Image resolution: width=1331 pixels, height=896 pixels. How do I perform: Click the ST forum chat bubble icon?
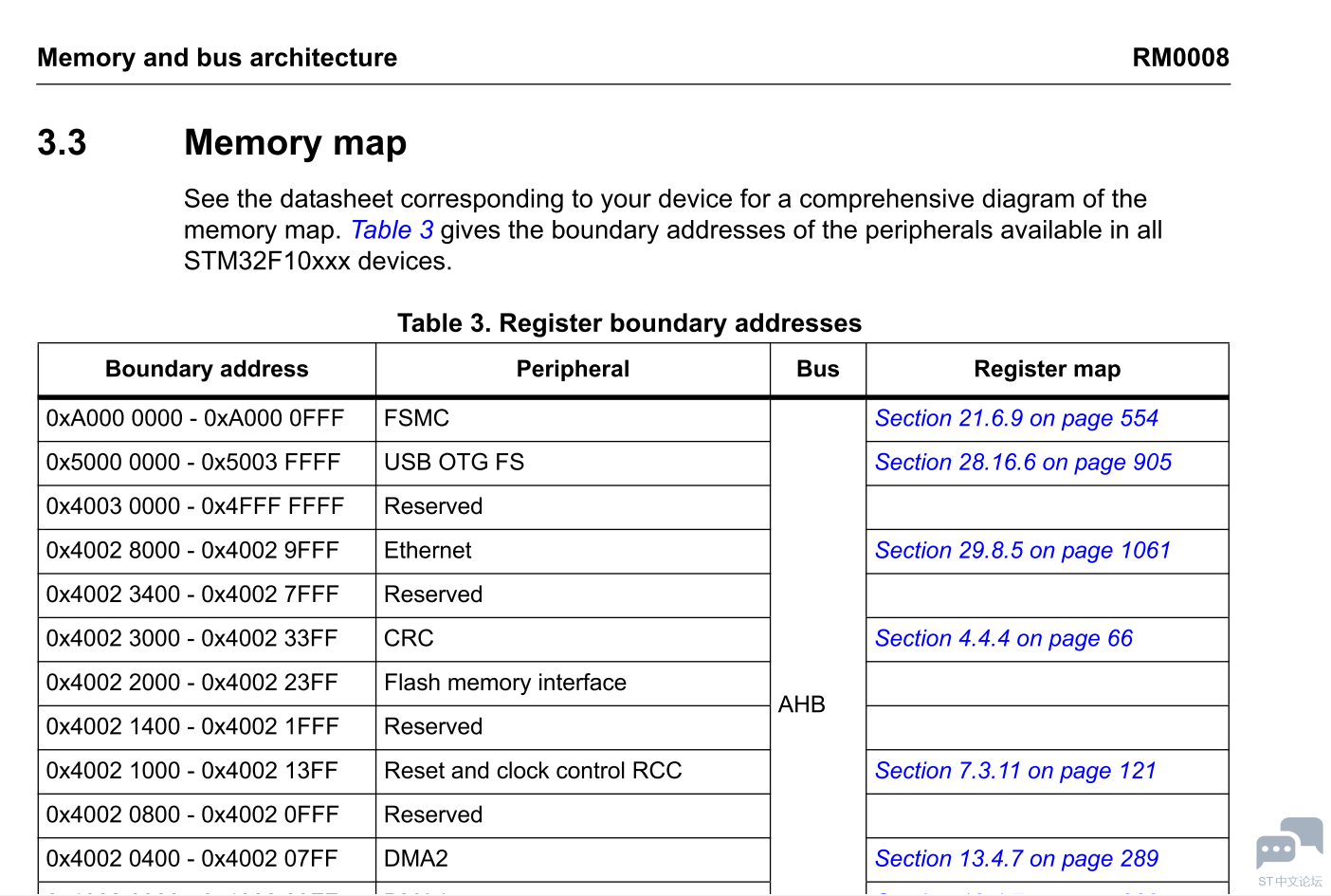pos(1289,844)
